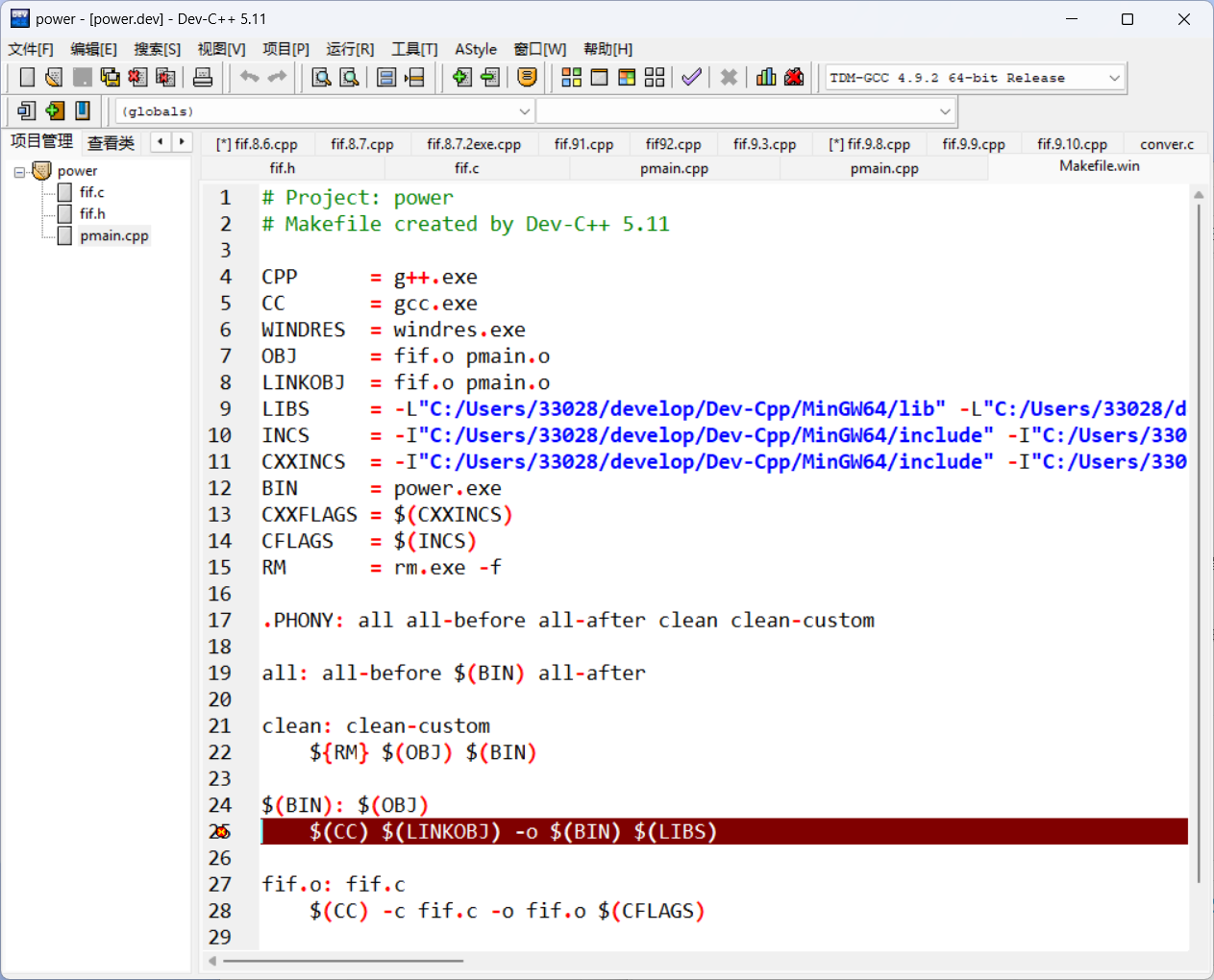Open the 编辑[E] menu
This screenshot has height=980, width=1214.
(x=93, y=49)
